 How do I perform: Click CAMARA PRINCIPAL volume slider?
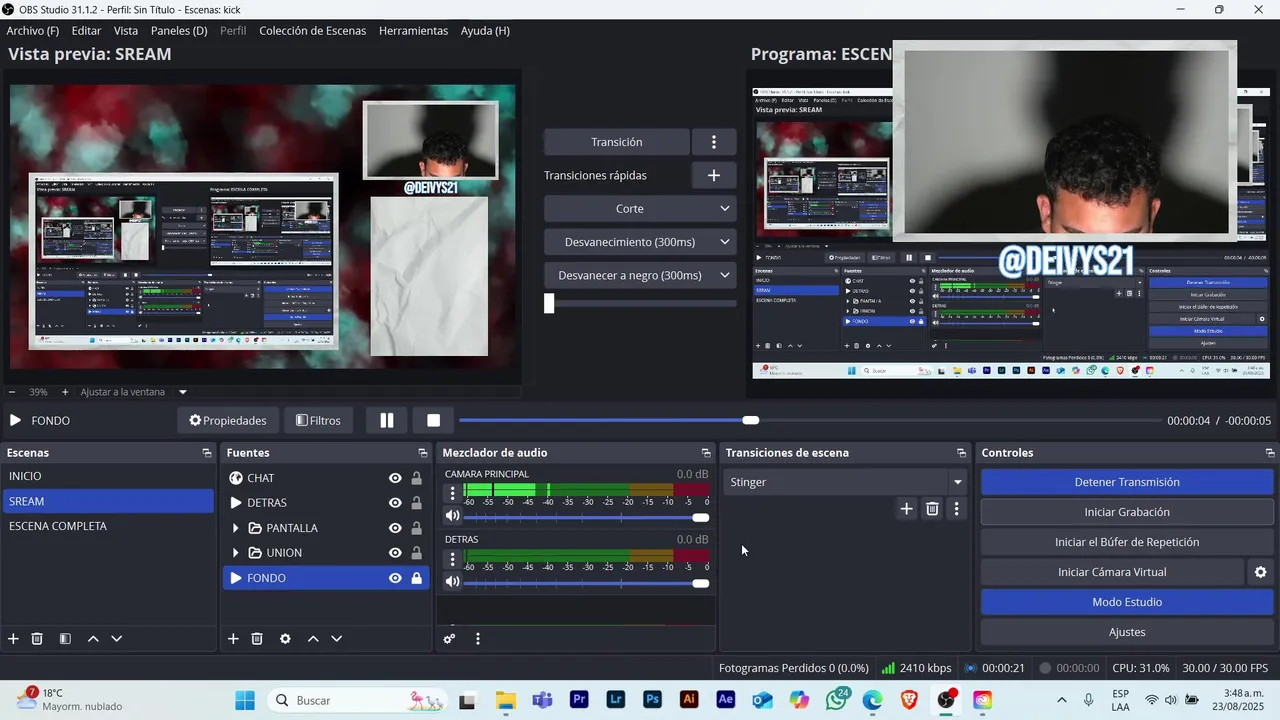[x=586, y=517]
